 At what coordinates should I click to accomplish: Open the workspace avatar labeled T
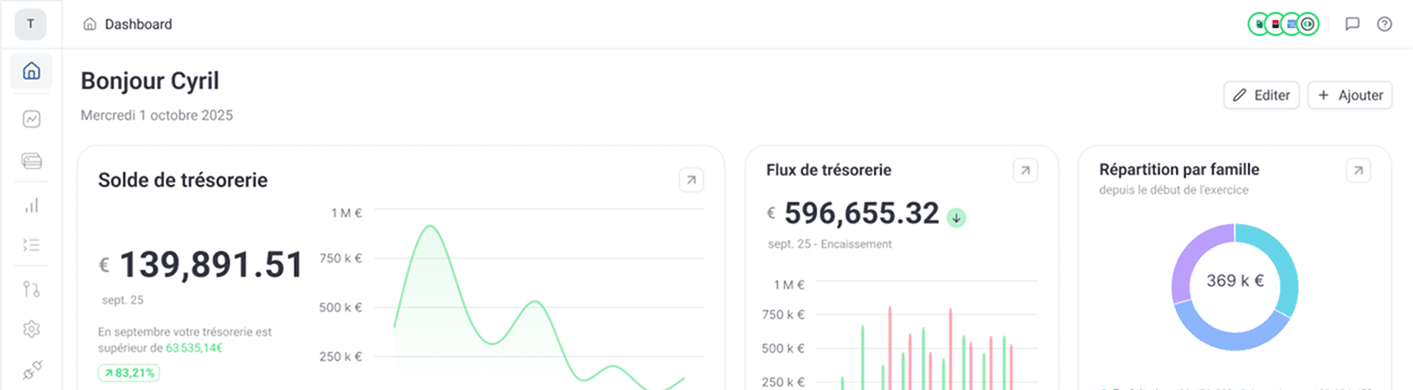click(30, 24)
